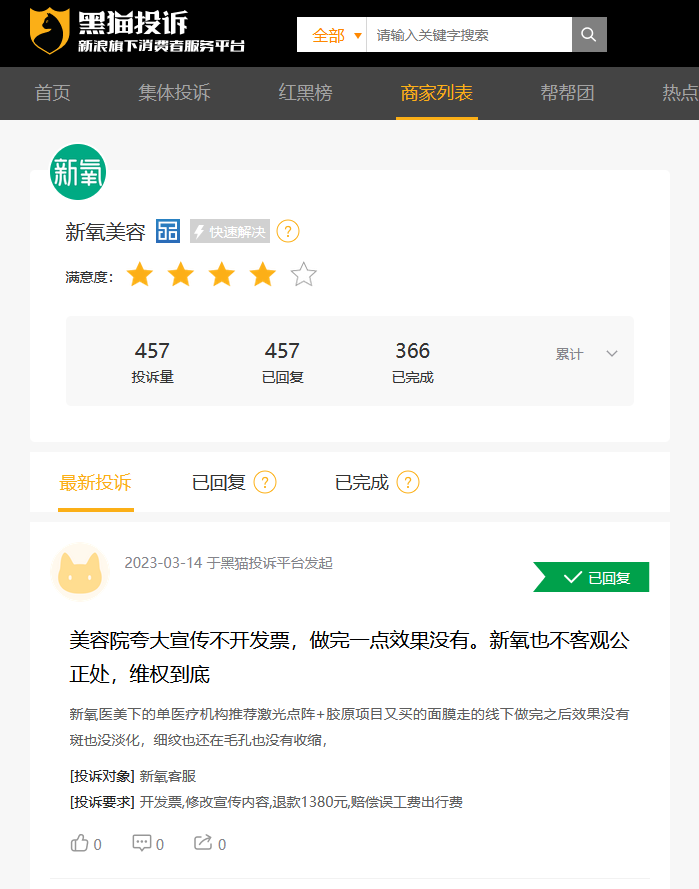
Task: Click the blue 品 brand badge icon
Action: click(x=168, y=231)
